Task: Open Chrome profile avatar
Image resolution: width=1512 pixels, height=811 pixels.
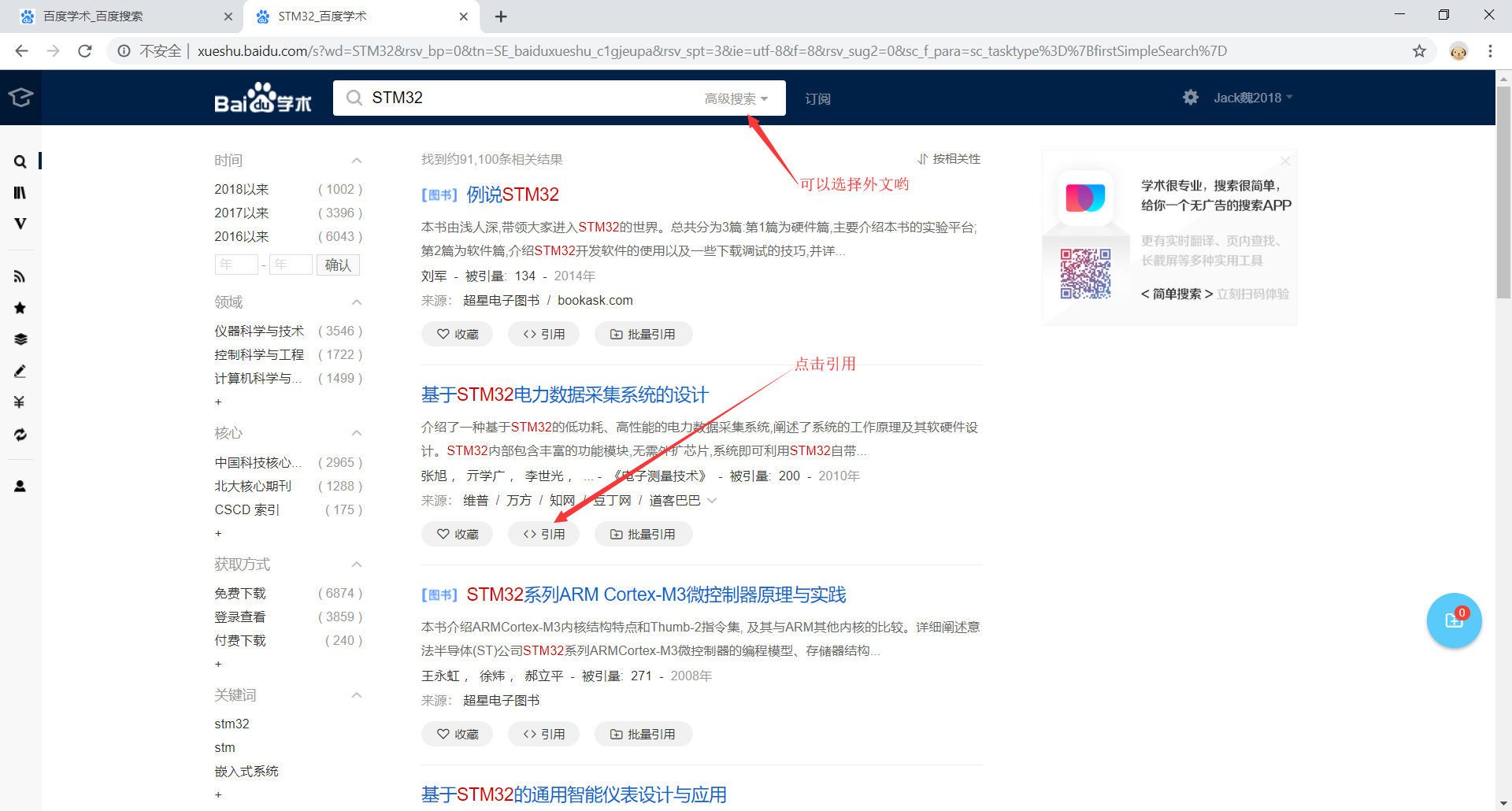Action: click(1458, 51)
